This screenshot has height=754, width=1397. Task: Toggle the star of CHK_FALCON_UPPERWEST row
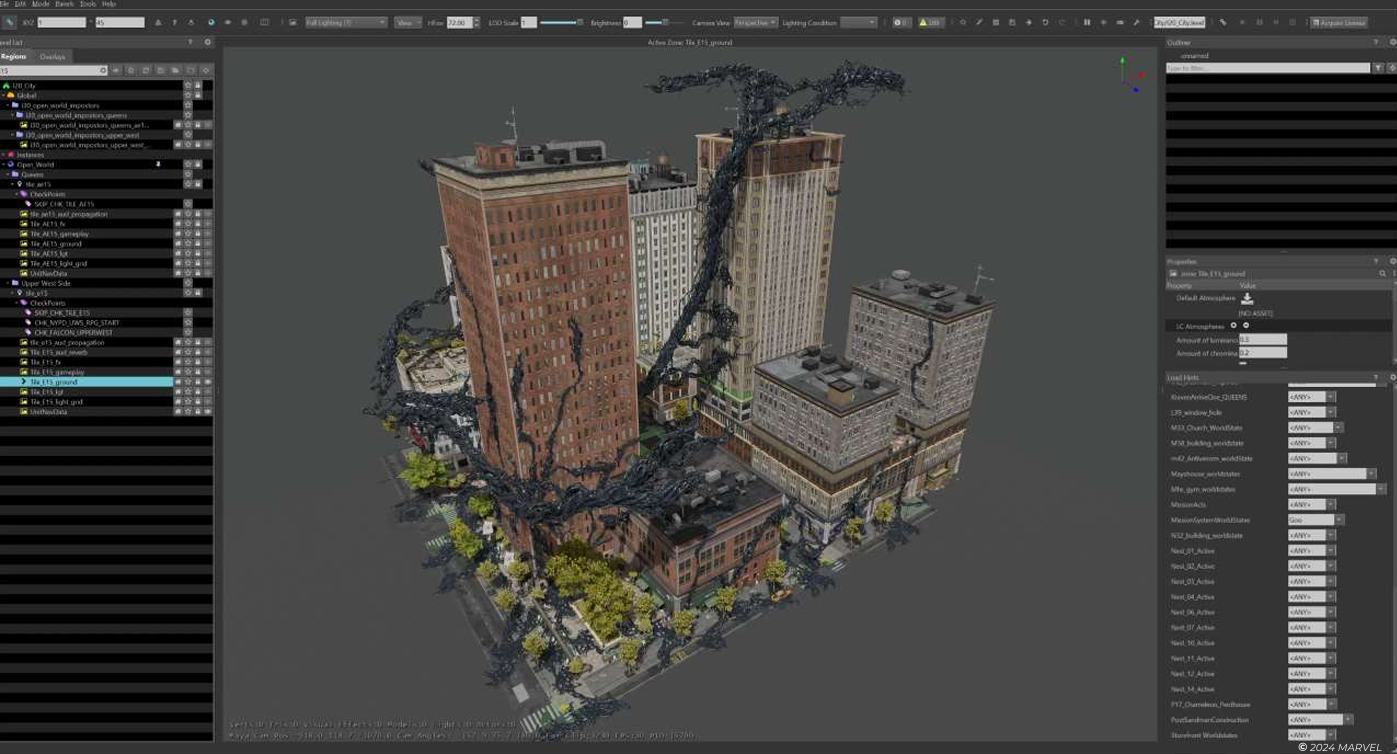click(188, 332)
